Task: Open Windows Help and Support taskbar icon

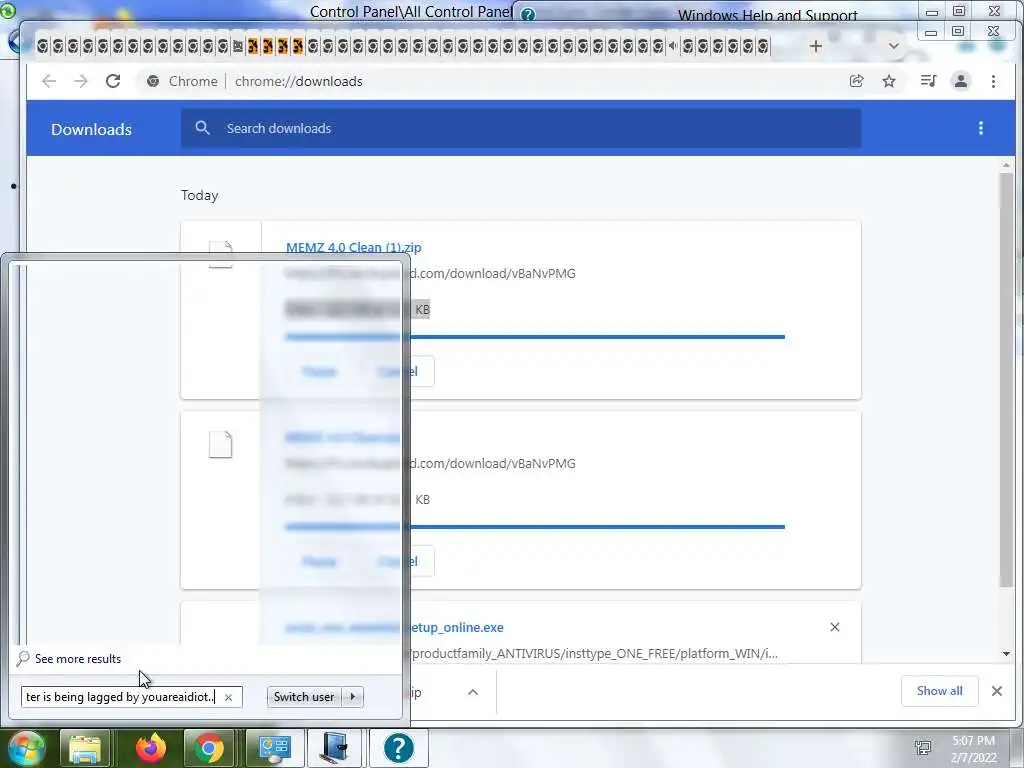Action: 398,748
